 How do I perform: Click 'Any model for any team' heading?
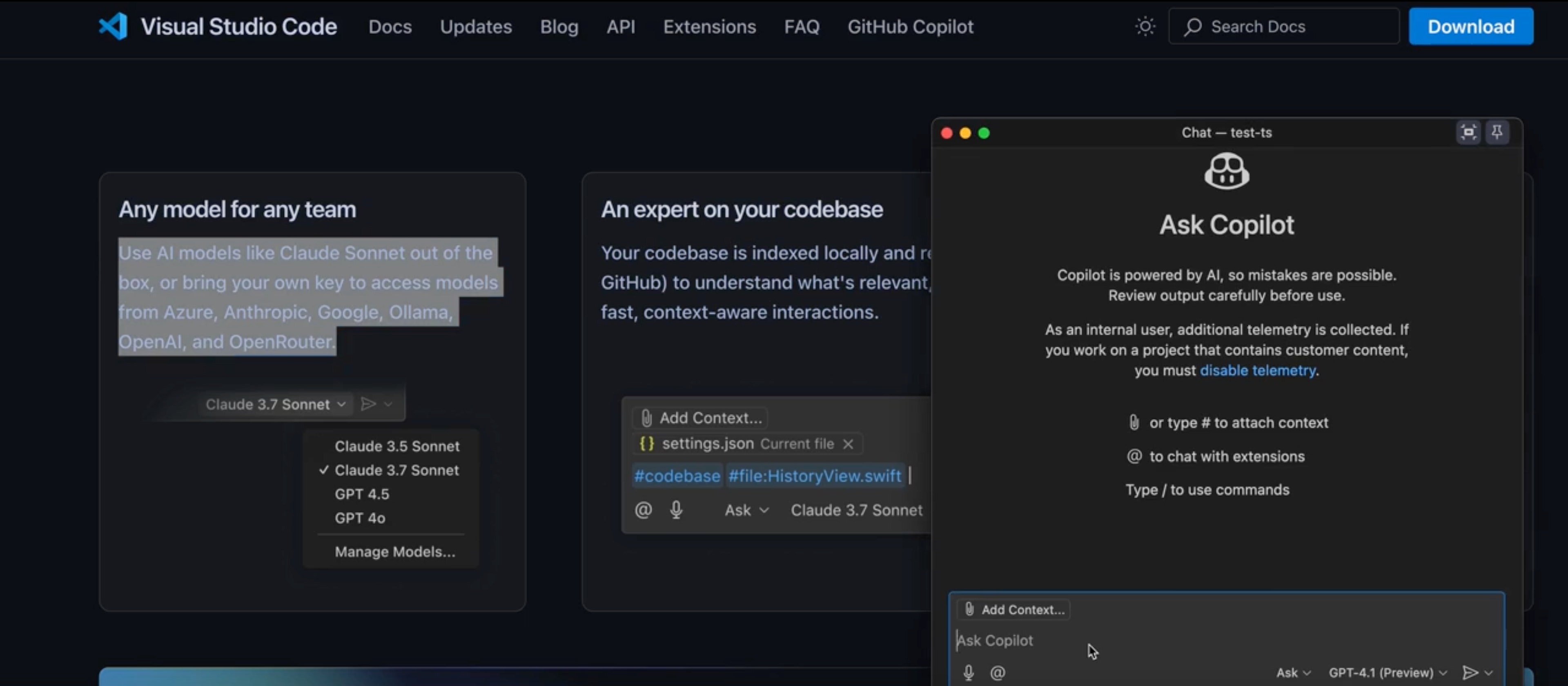pyautogui.click(x=237, y=209)
